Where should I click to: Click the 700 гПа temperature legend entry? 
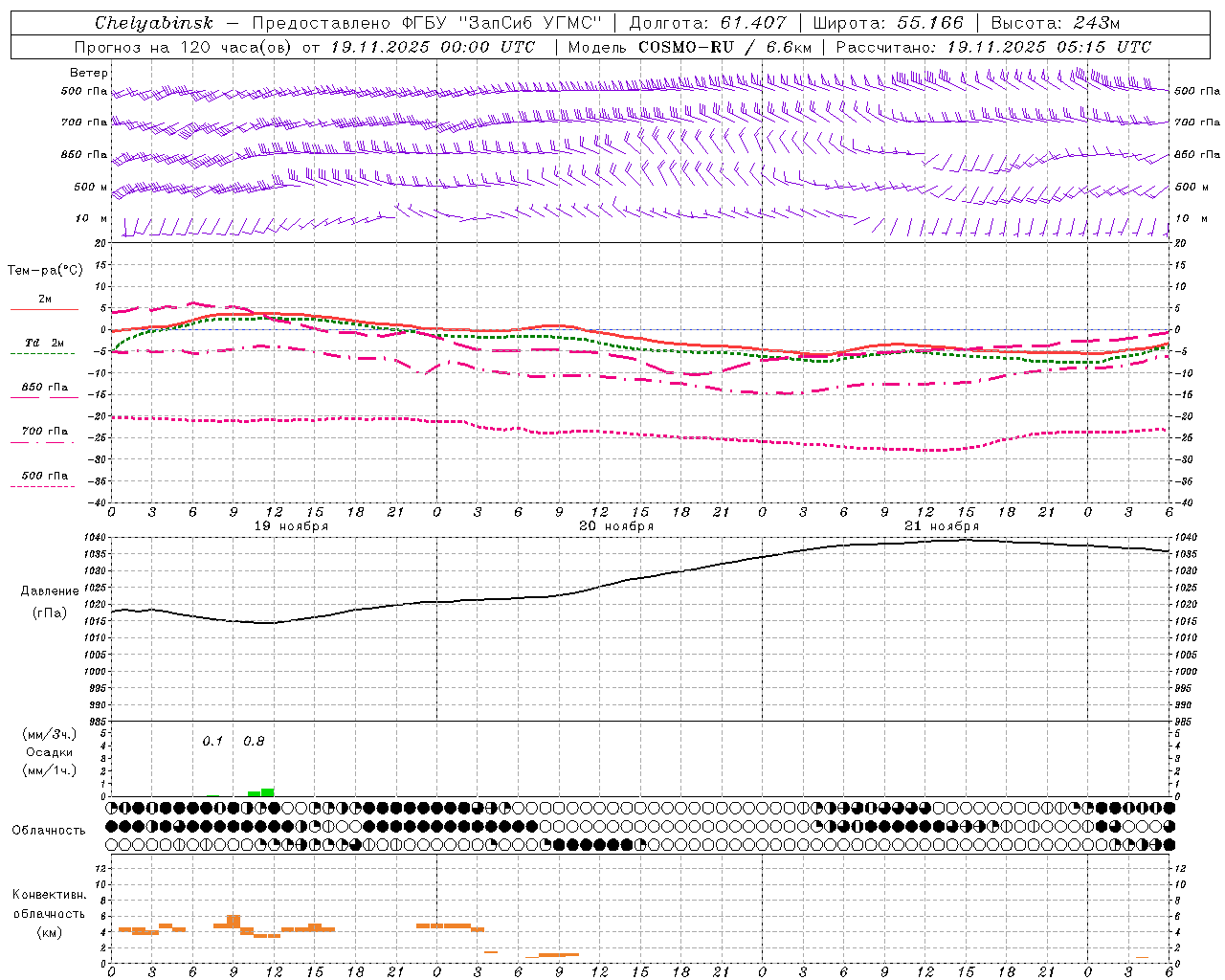coord(45,432)
